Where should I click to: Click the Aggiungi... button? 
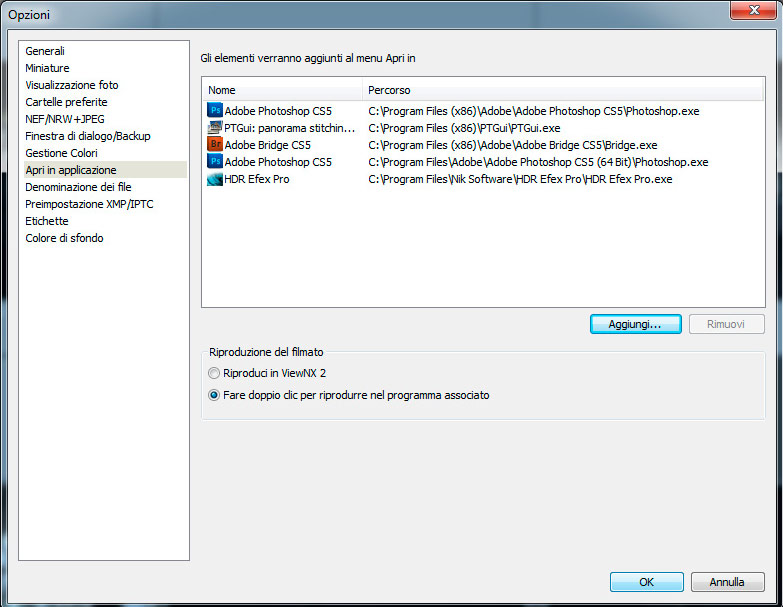coord(635,324)
